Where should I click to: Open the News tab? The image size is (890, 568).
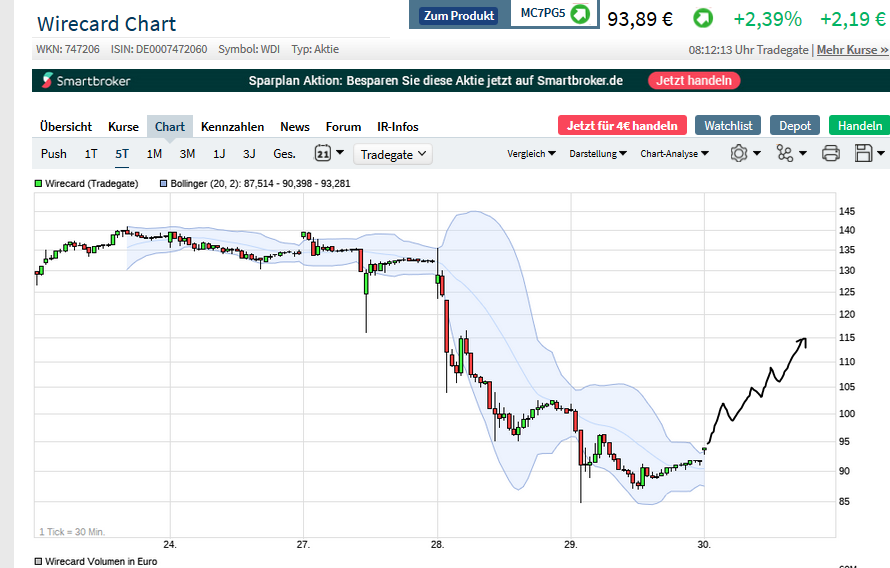pyautogui.click(x=295, y=127)
